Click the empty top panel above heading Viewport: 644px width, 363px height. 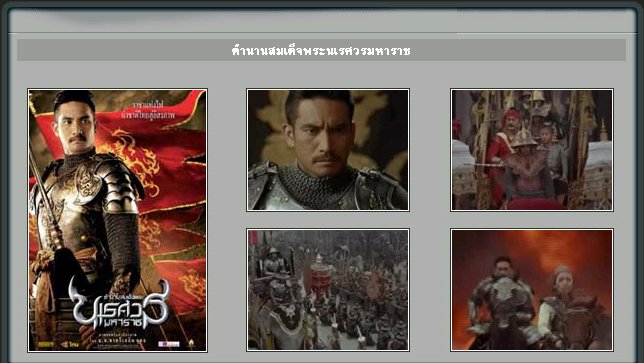point(322,21)
